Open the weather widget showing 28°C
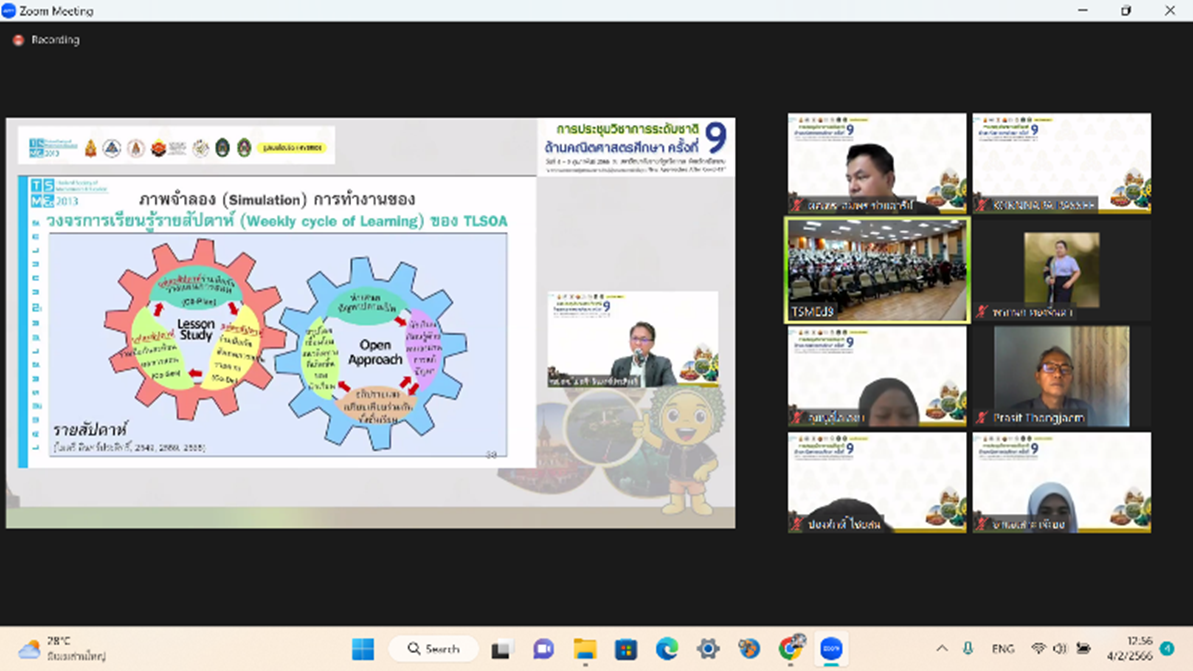Image resolution: width=1193 pixels, height=671 pixels. pos(60,649)
